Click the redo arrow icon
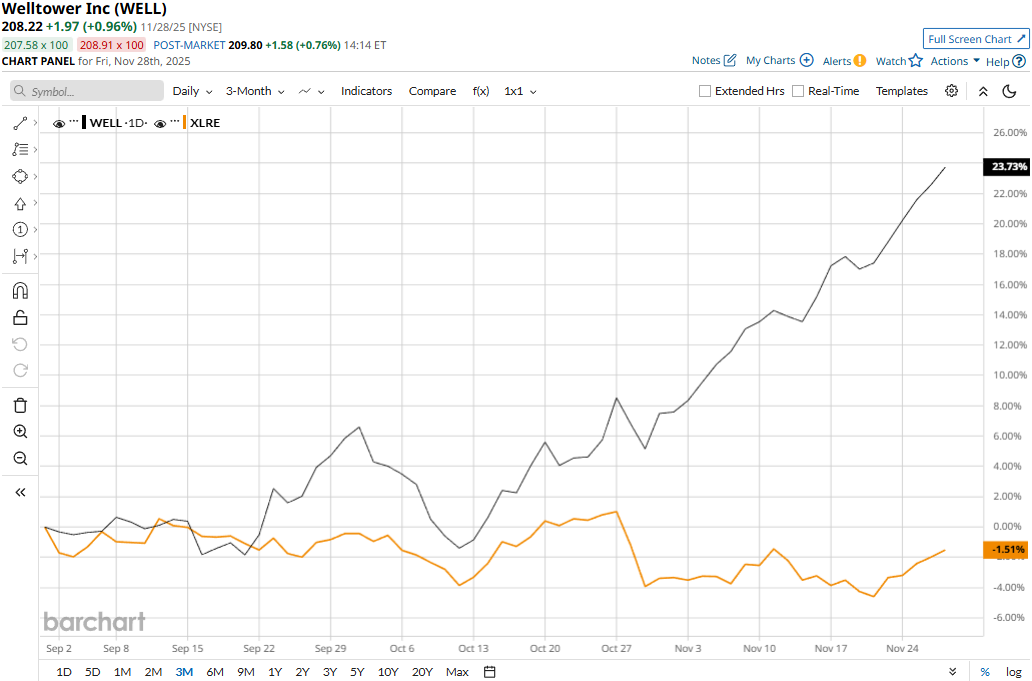Screen dimensions: 1032x681 tap(20, 370)
